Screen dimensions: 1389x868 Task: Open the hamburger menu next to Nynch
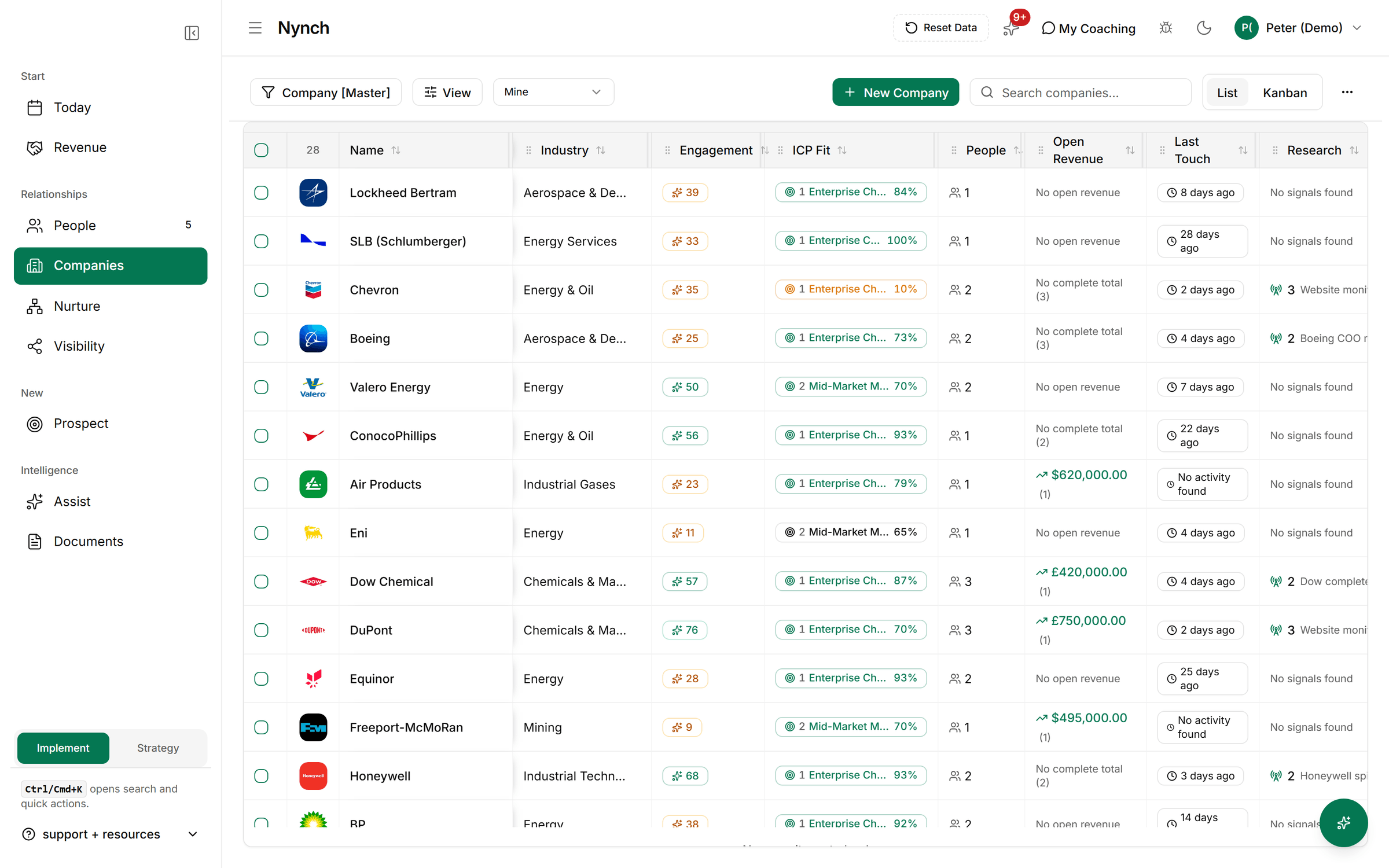255,28
